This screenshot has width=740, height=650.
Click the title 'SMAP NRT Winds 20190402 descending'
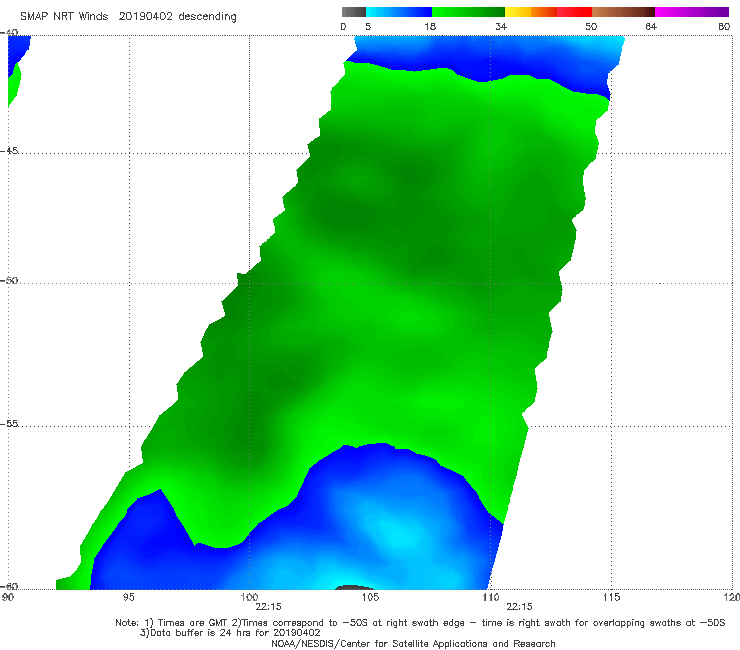(x=128, y=17)
